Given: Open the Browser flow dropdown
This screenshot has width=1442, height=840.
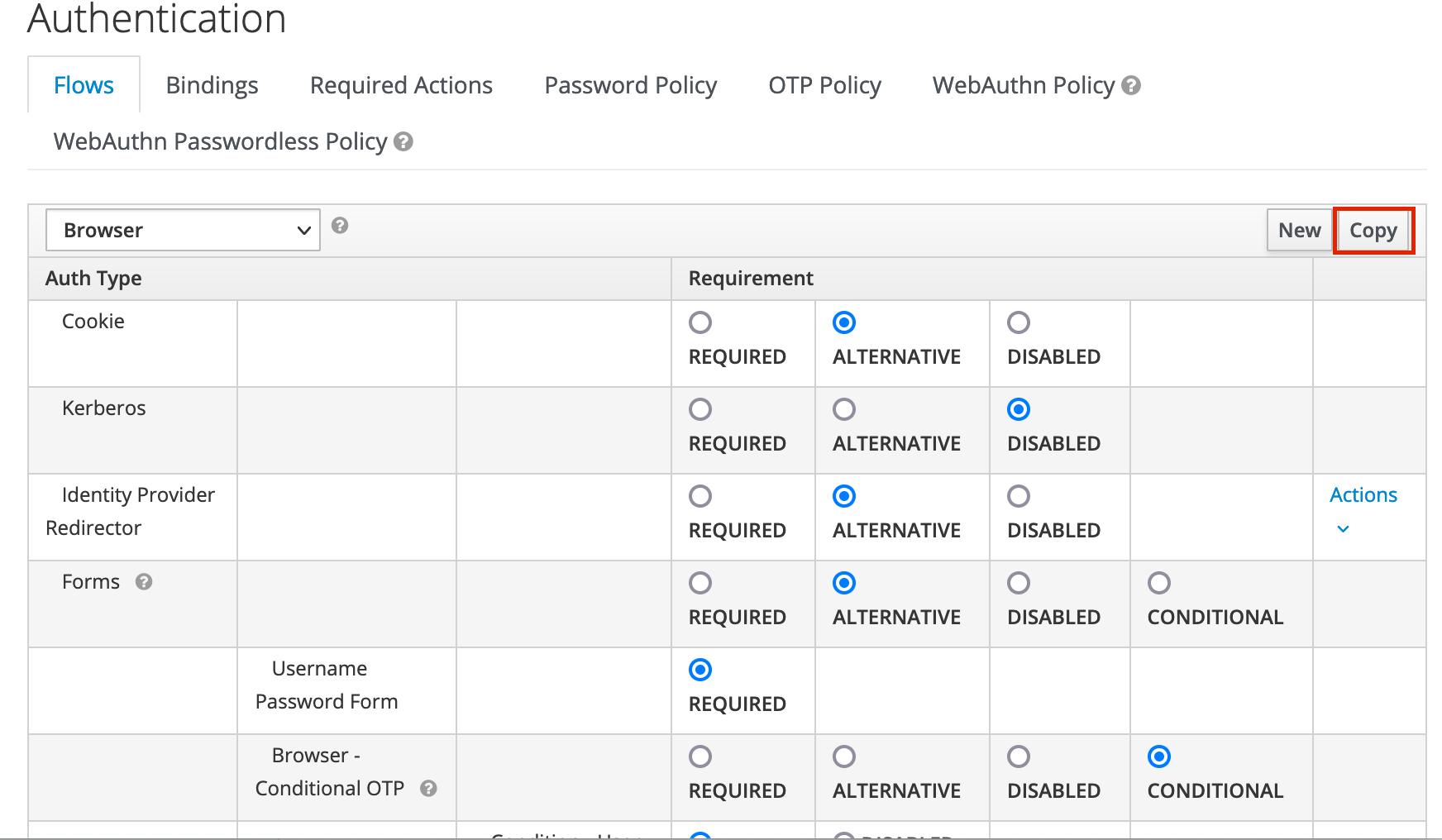Looking at the screenshot, I should point(183,230).
